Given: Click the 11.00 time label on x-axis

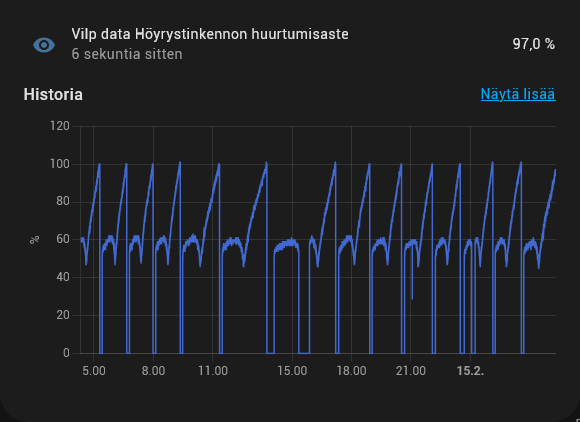Looking at the screenshot, I should [213, 371].
